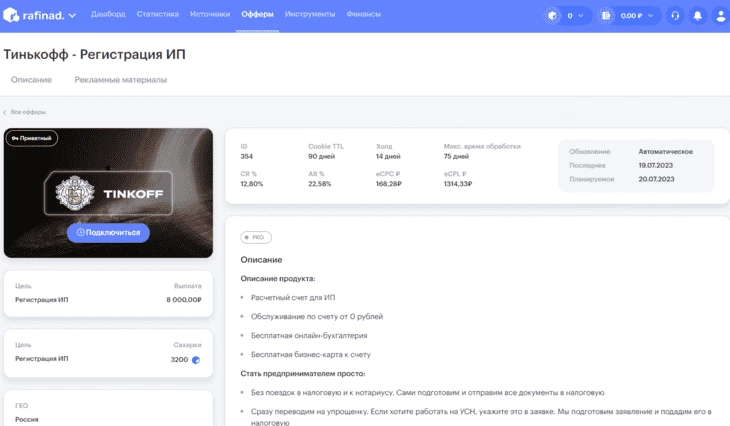Viewport: 730px width, 426px height.
Task: Click the sugar reward value 3200
Action: (x=179, y=360)
